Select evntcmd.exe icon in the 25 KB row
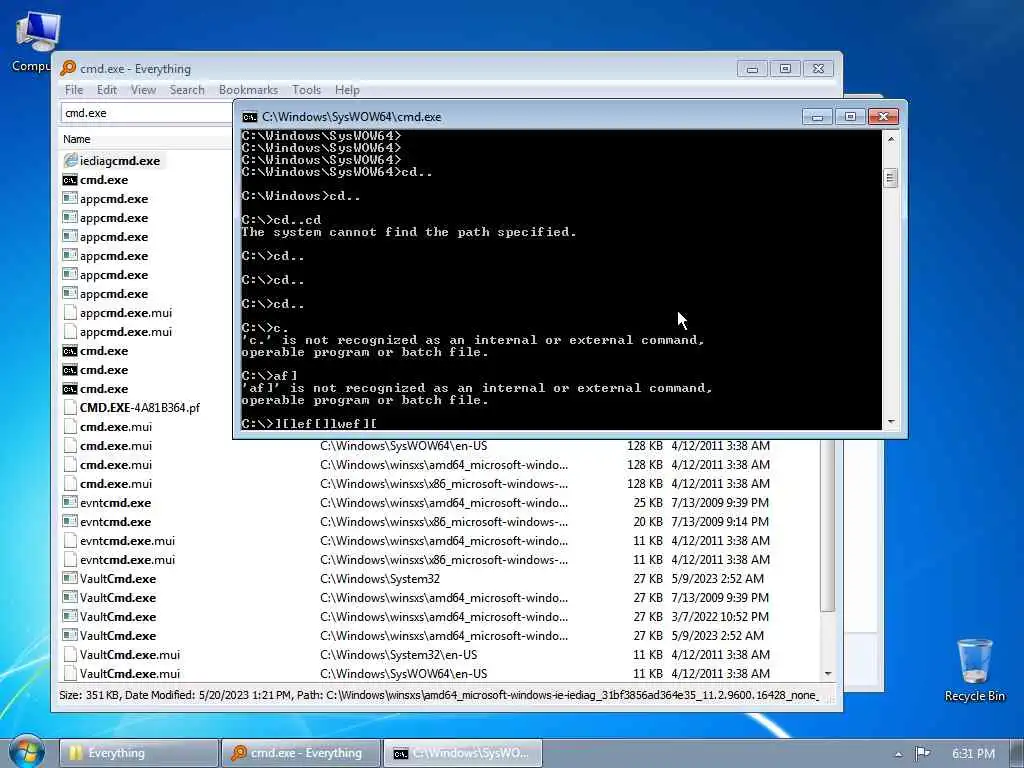The width and height of the screenshot is (1024, 768). pyautogui.click(x=70, y=502)
